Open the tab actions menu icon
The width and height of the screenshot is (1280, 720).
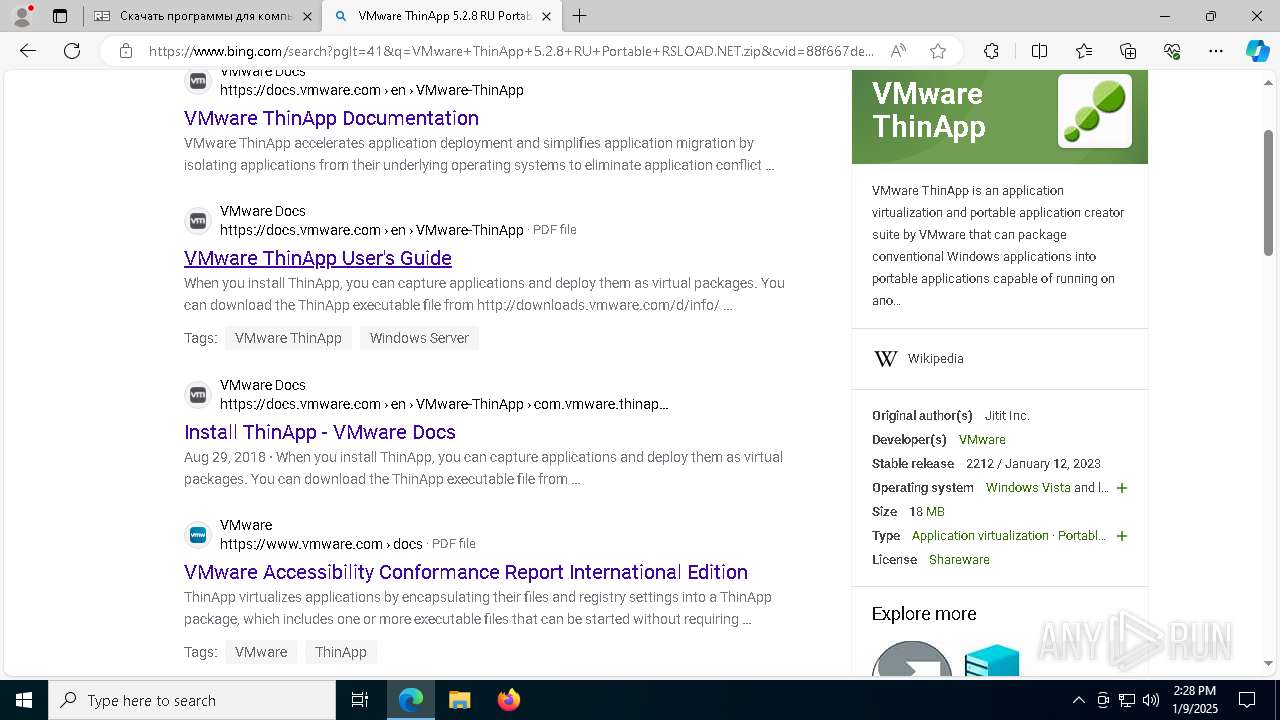click(x=60, y=16)
